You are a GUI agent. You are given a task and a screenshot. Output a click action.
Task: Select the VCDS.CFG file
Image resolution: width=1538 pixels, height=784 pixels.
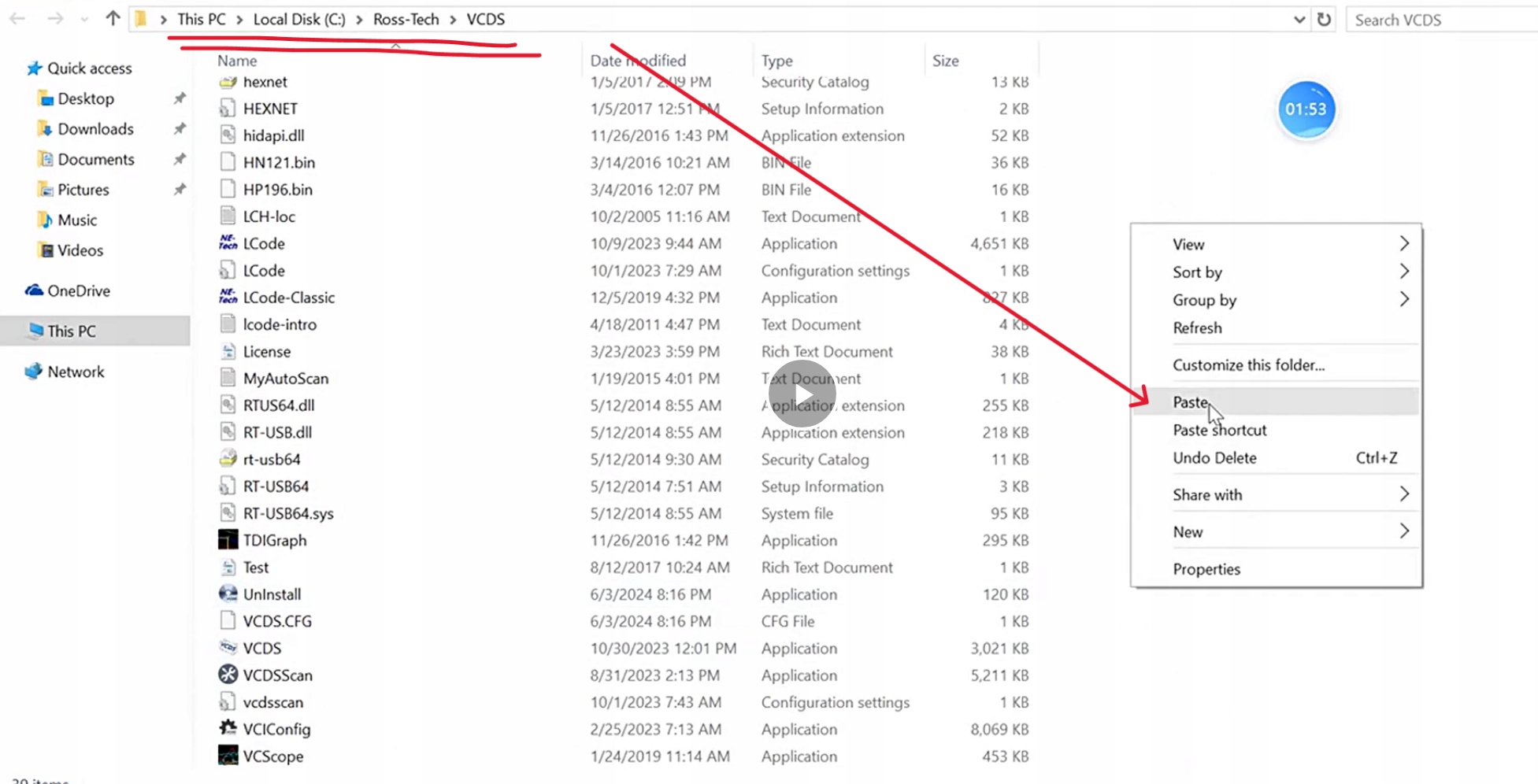(x=277, y=621)
